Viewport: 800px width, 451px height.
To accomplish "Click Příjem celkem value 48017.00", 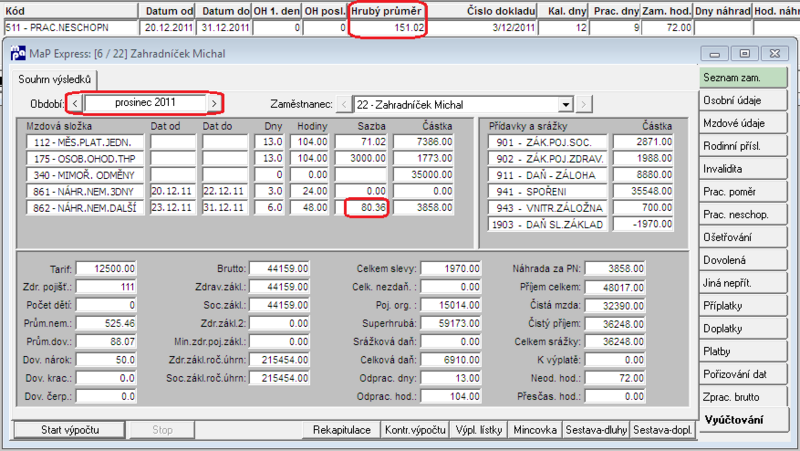I will point(615,287).
